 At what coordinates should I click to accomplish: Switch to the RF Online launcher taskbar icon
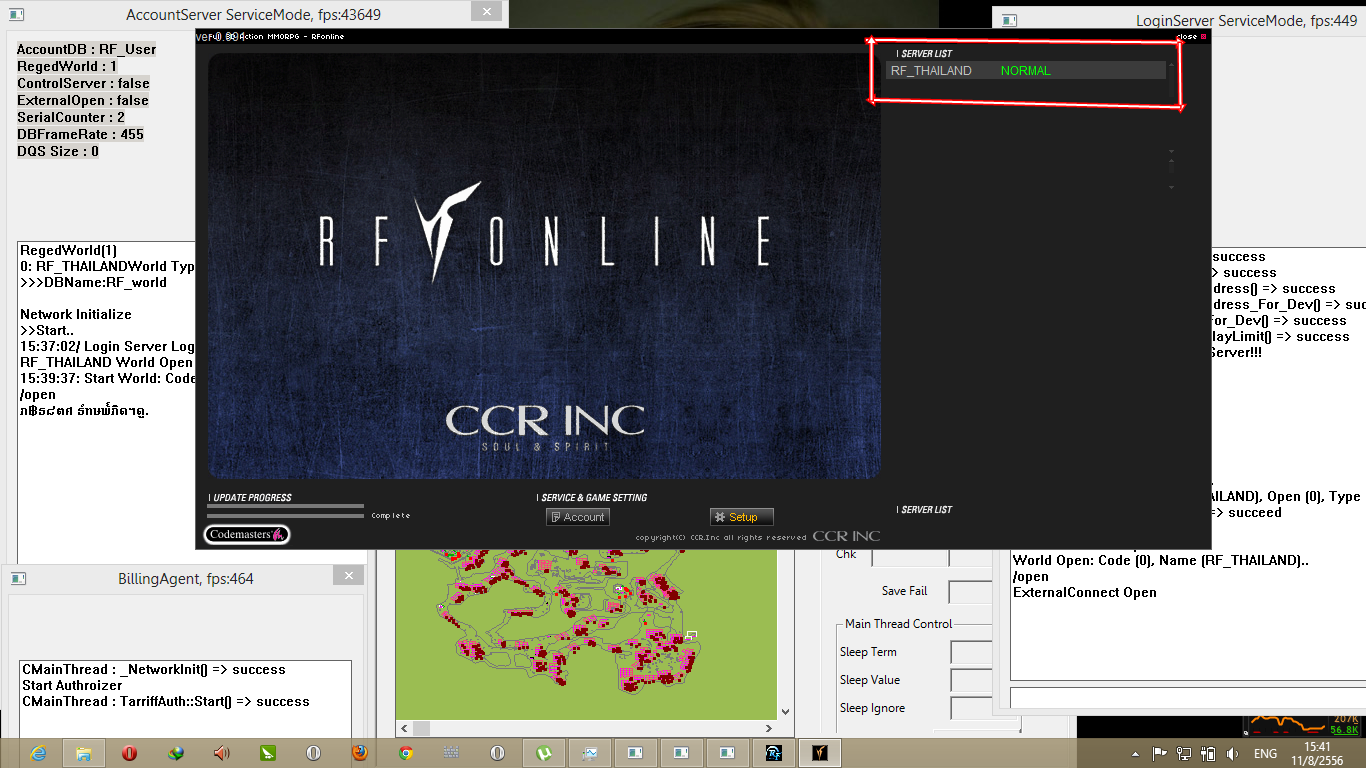click(x=819, y=753)
